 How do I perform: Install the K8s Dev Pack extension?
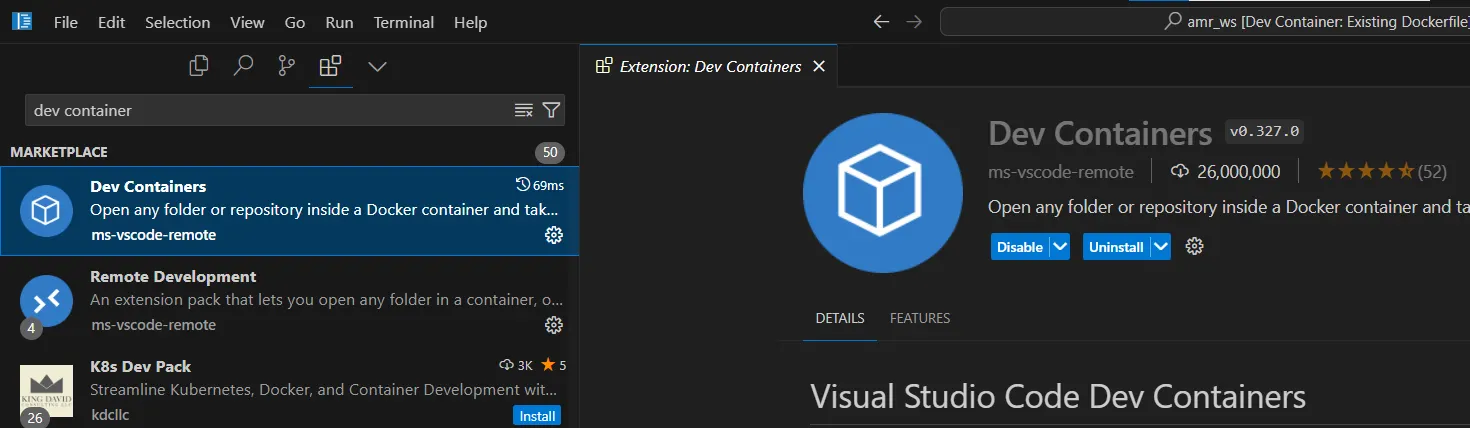coord(537,416)
